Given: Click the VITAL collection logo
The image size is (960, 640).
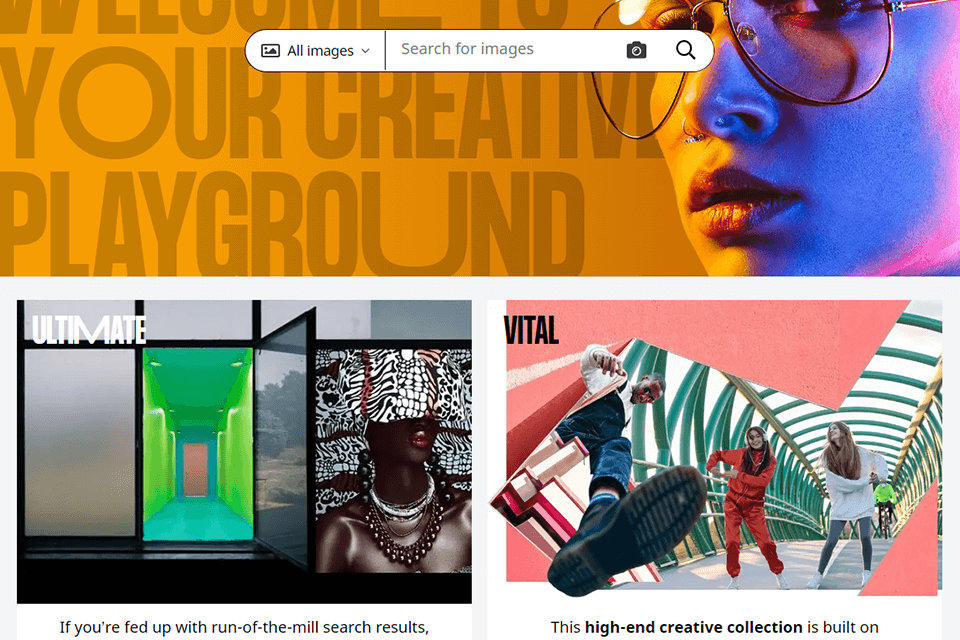Looking at the screenshot, I should coord(531,331).
